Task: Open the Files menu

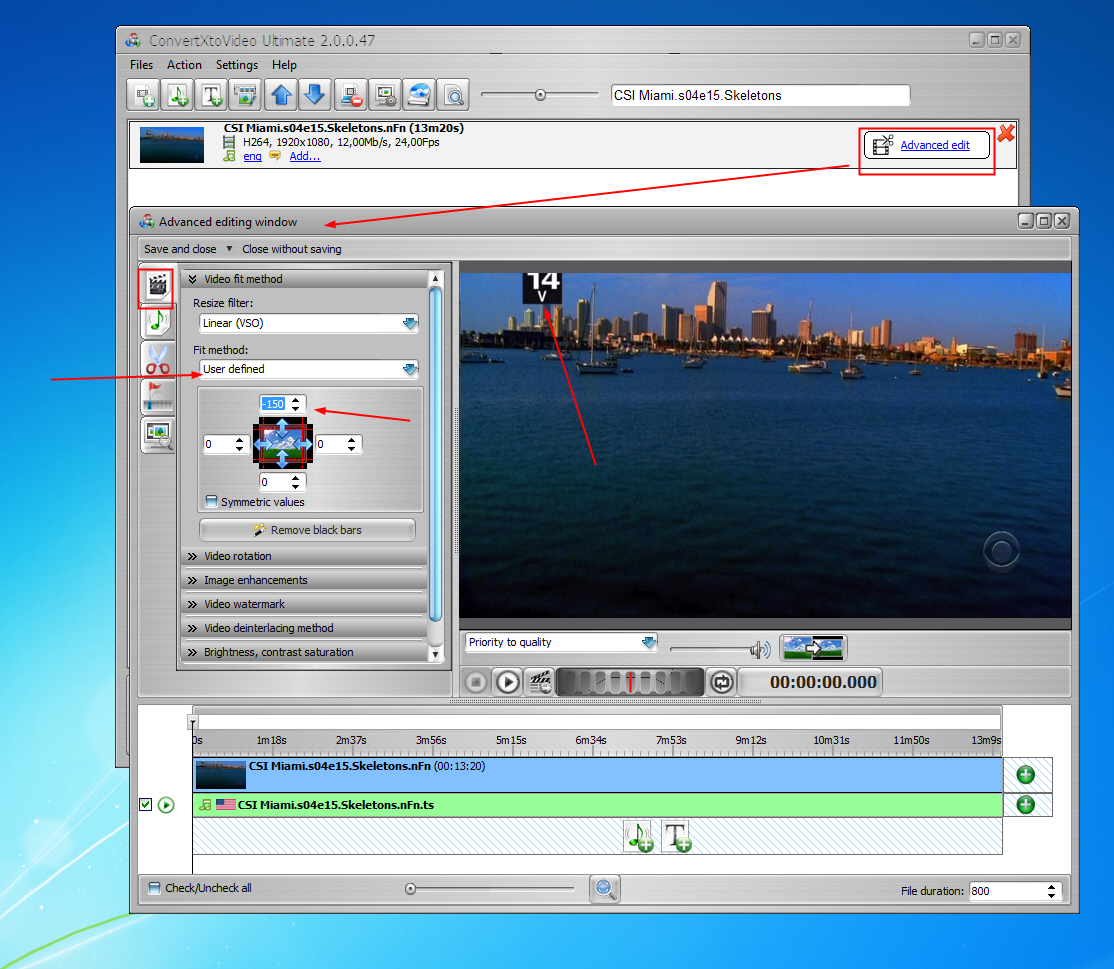Action: tap(141, 65)
